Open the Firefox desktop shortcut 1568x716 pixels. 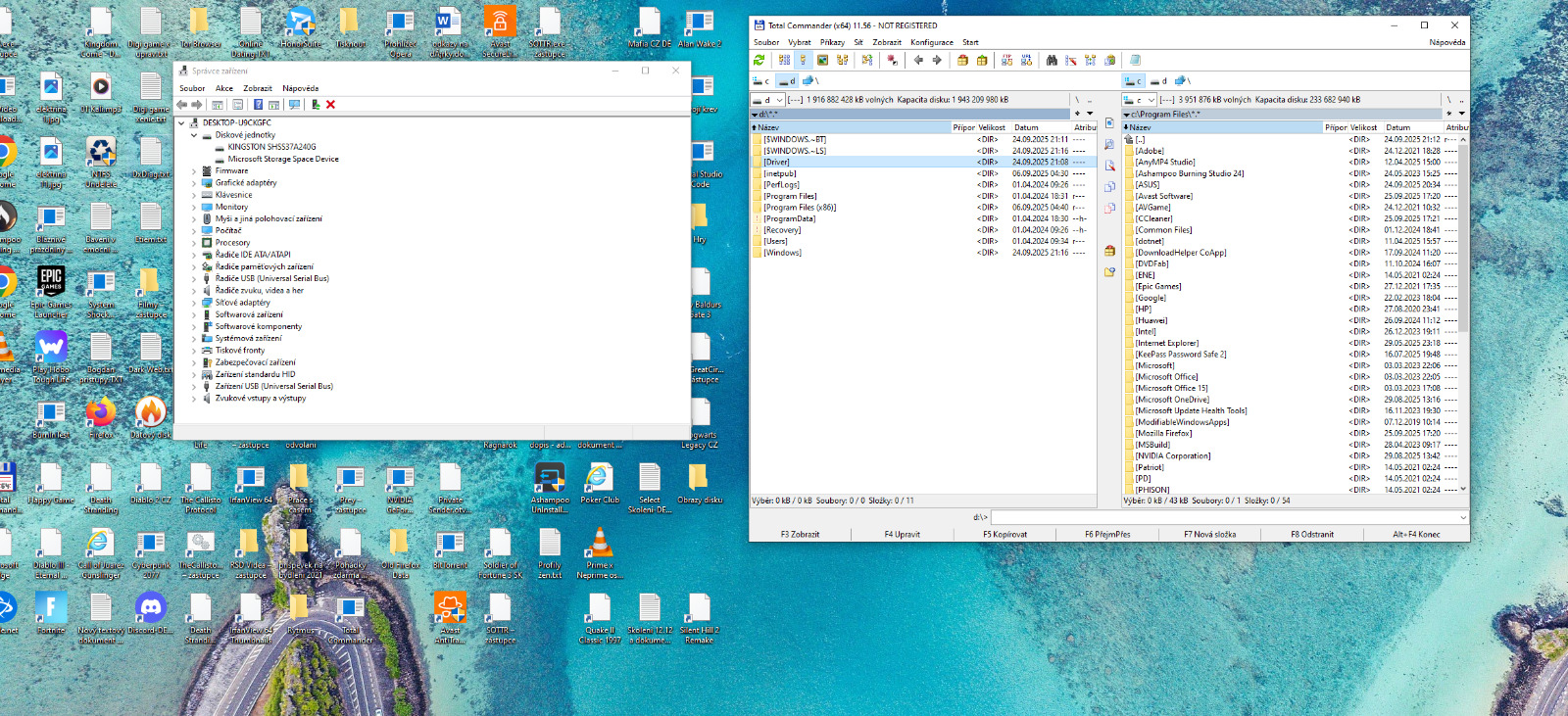[x=101, y=418]
